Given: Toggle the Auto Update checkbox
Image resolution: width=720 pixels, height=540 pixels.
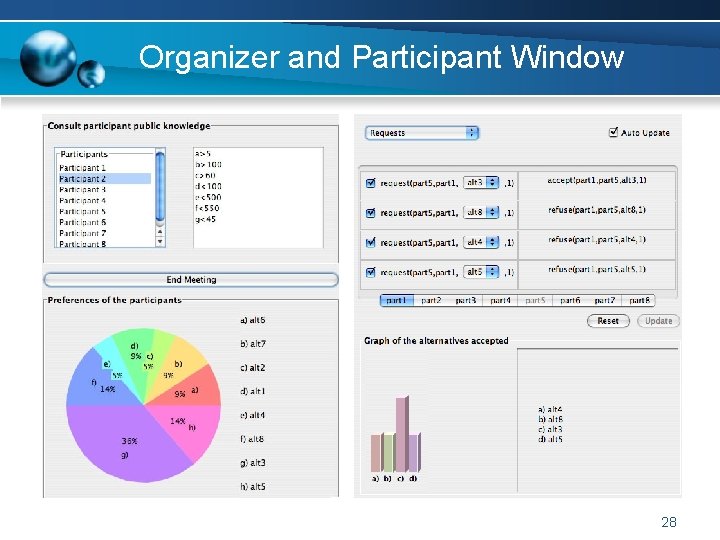Looking at the screenshot, I should point(613,132).
